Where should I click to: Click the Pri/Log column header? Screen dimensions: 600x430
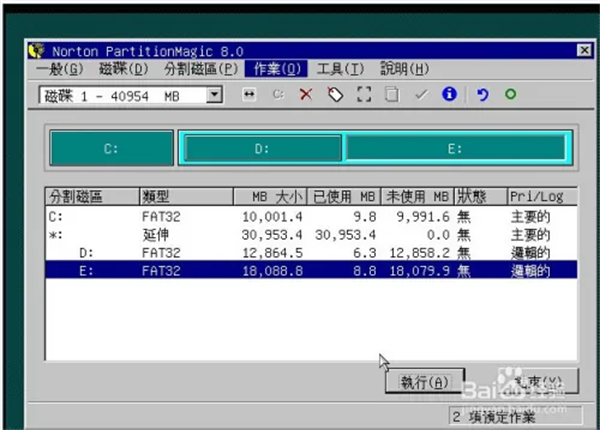click(x=542, y=197)
